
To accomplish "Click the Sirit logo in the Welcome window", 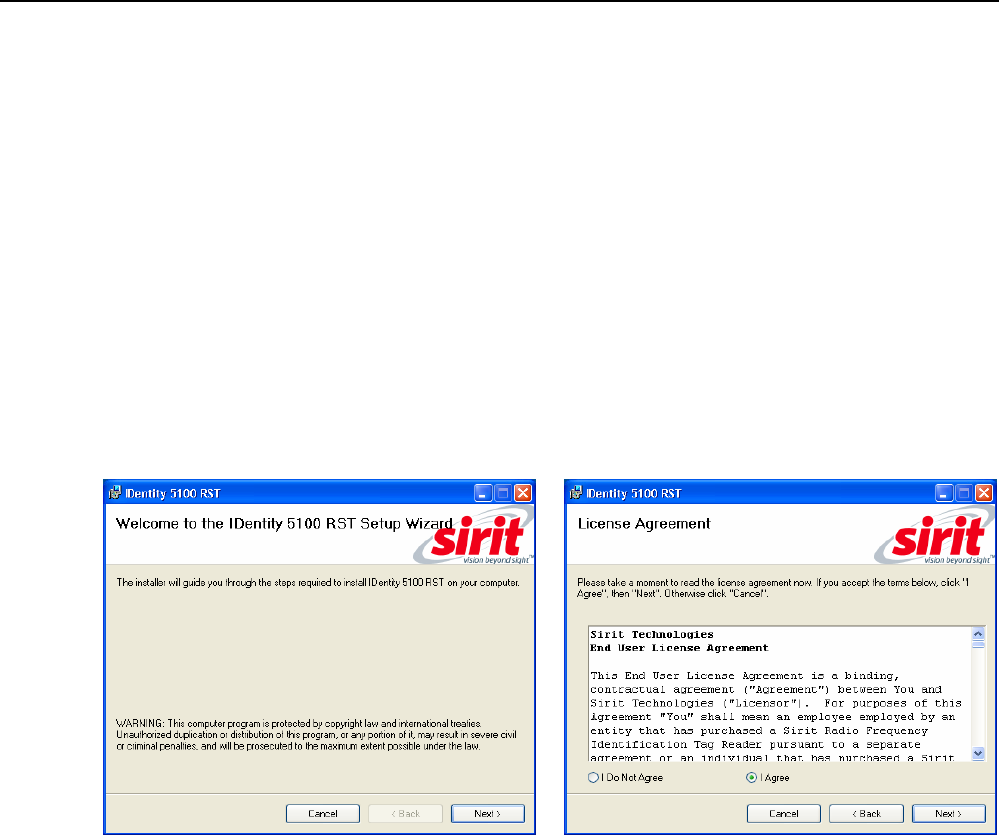I will tap(475, 536).
